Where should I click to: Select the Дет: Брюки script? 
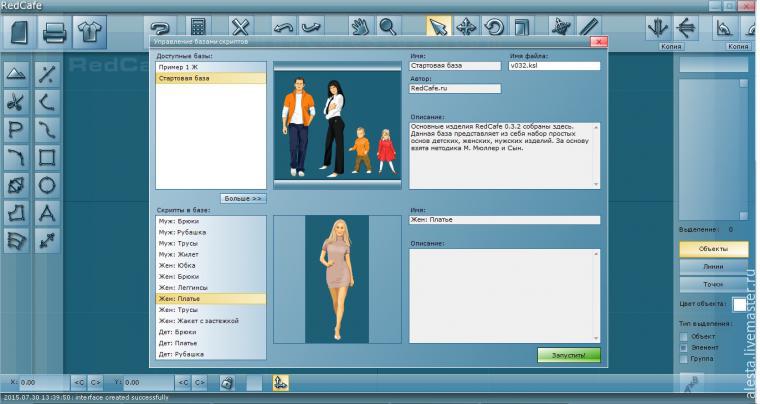211,332
